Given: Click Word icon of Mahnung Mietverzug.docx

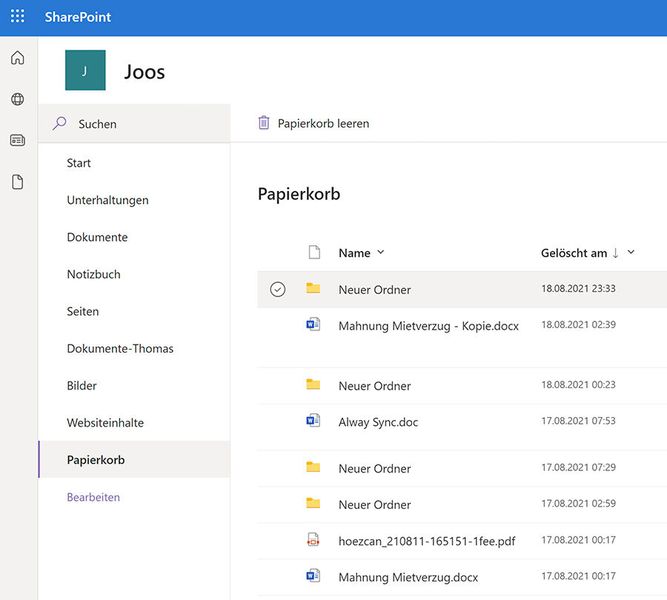Looking at the screenshot, I should pos(313,576).
